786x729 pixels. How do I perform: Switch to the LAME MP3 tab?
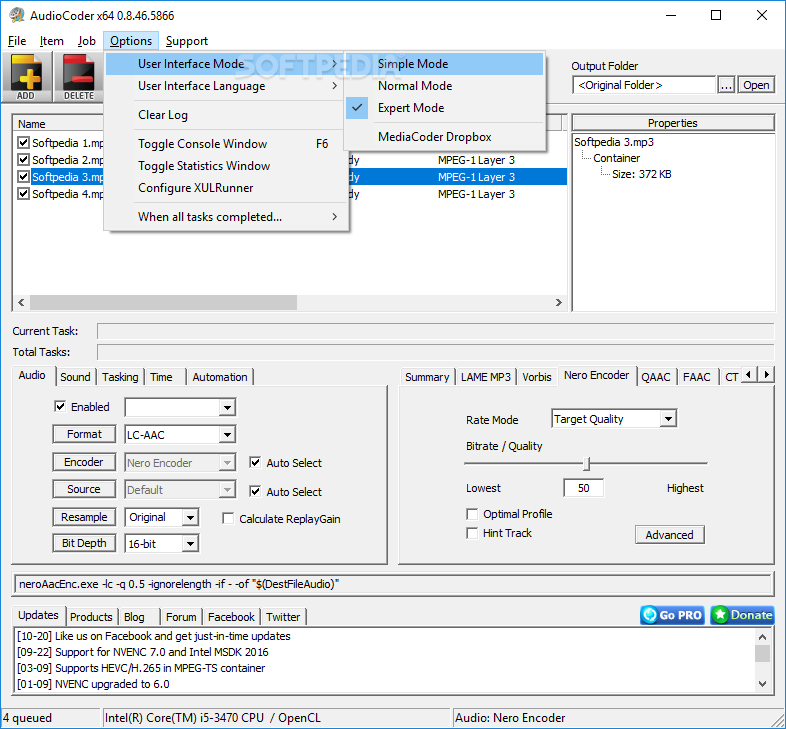click(x=486, y=377)
